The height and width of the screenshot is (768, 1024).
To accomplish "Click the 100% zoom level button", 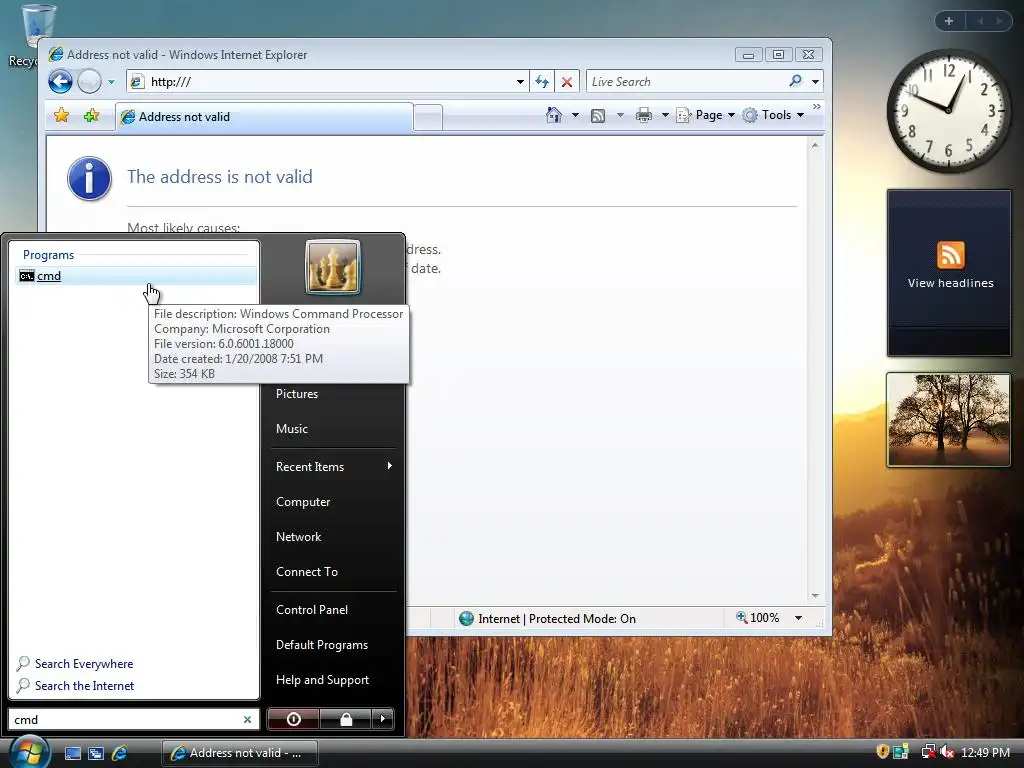I will [758, 618].
